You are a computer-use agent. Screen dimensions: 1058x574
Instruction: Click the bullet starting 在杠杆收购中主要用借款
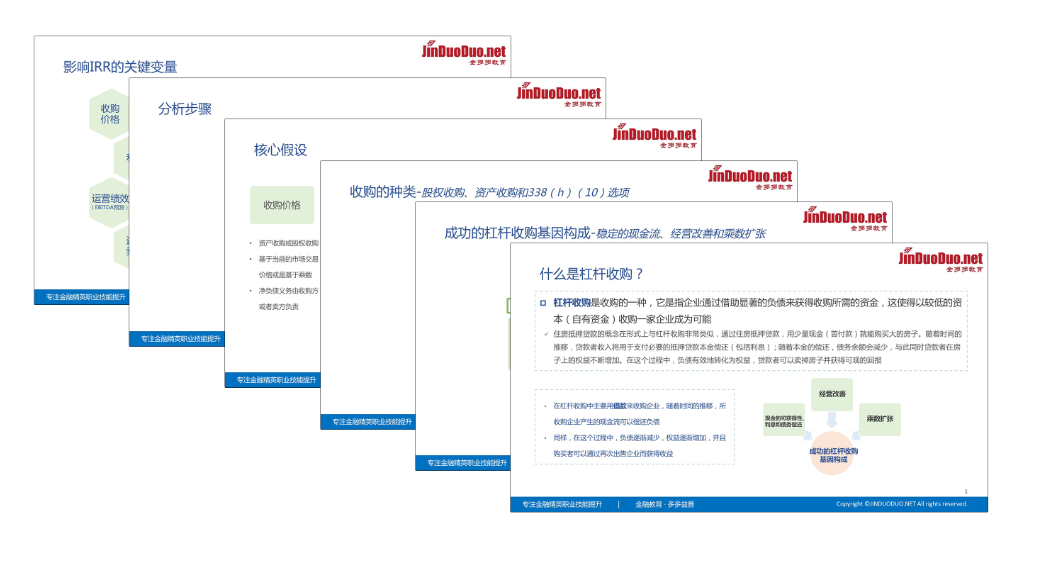[x=639, y=413]
